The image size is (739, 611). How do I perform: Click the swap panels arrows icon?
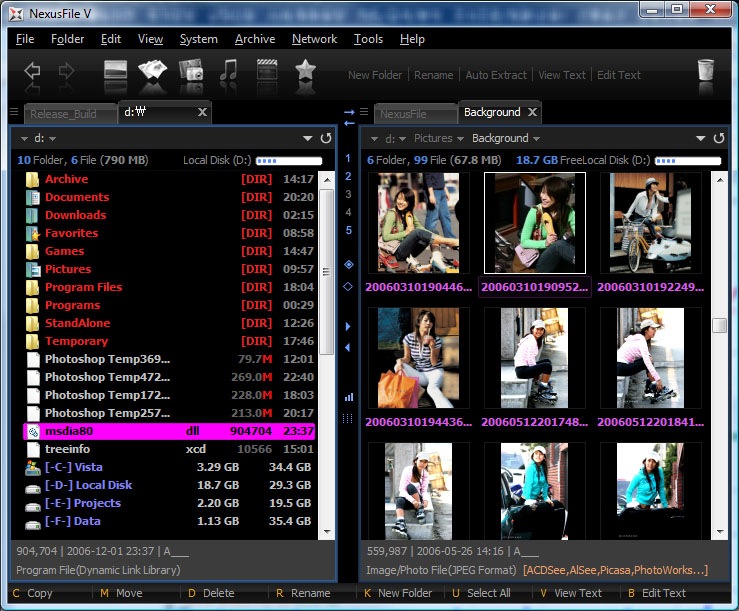(x=349, y=116)
